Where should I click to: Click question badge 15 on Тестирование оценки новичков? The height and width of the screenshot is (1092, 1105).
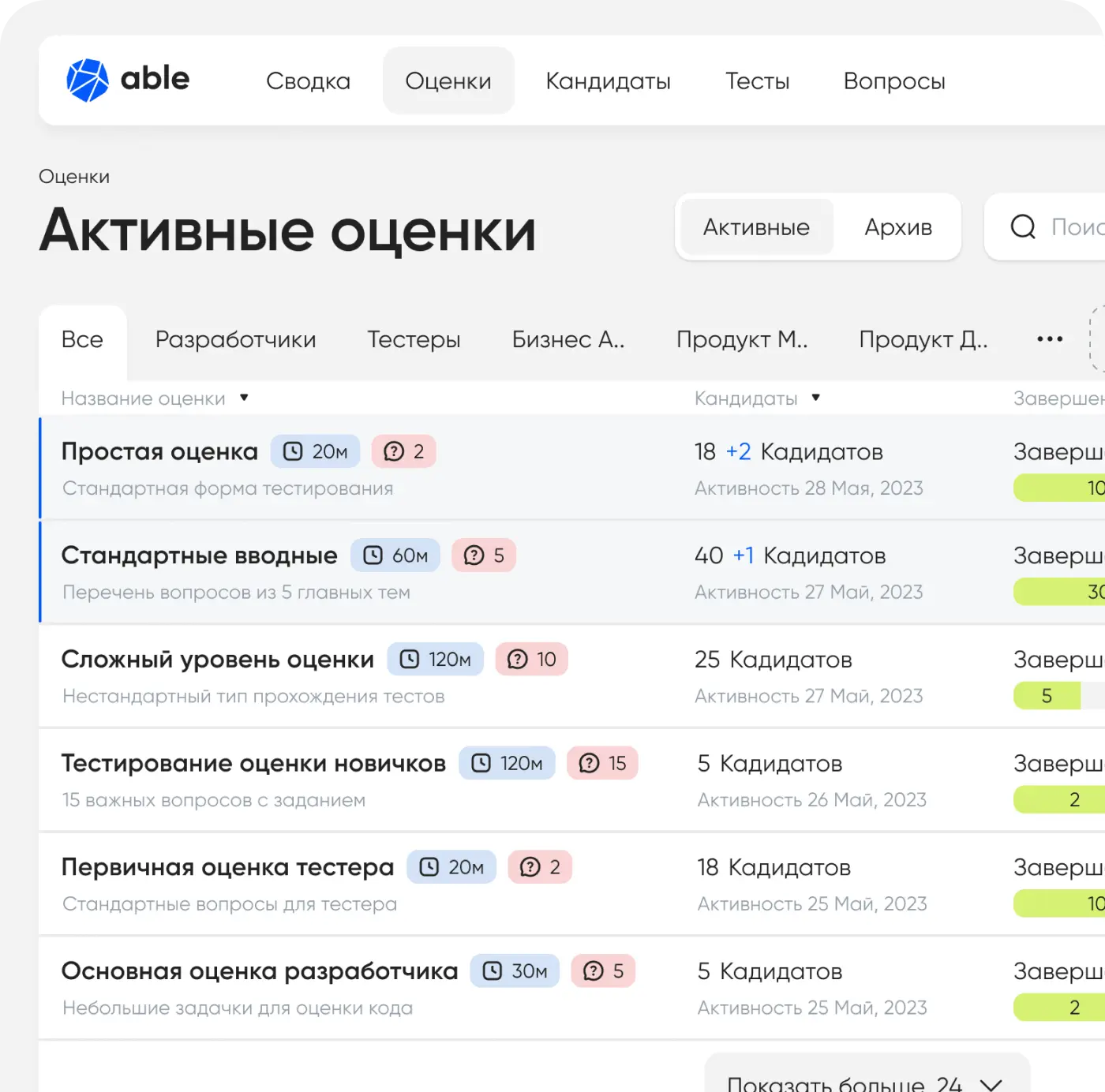tap(602, 764)
